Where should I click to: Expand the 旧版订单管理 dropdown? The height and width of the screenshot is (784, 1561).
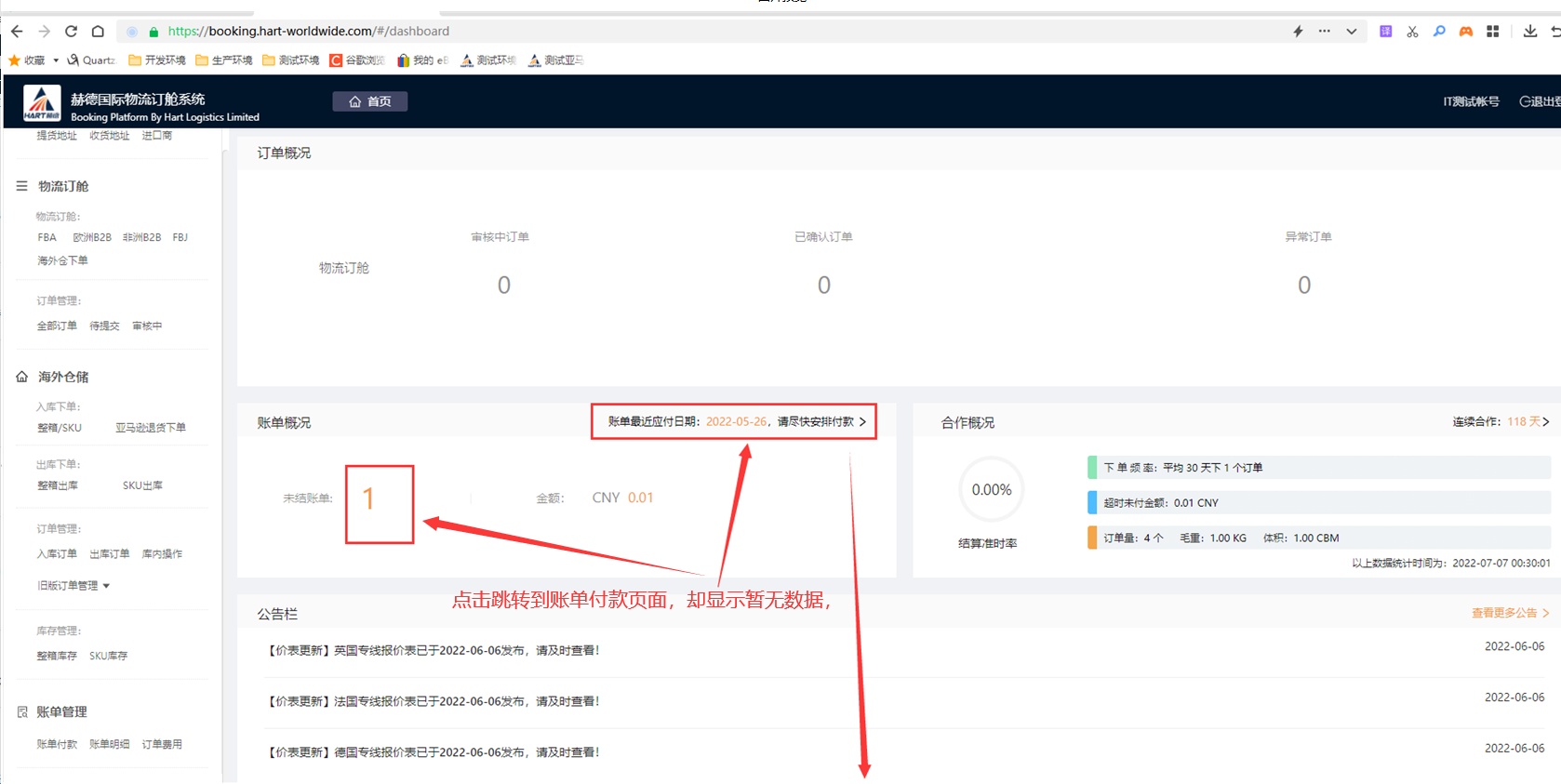click(x=73, y=586)
